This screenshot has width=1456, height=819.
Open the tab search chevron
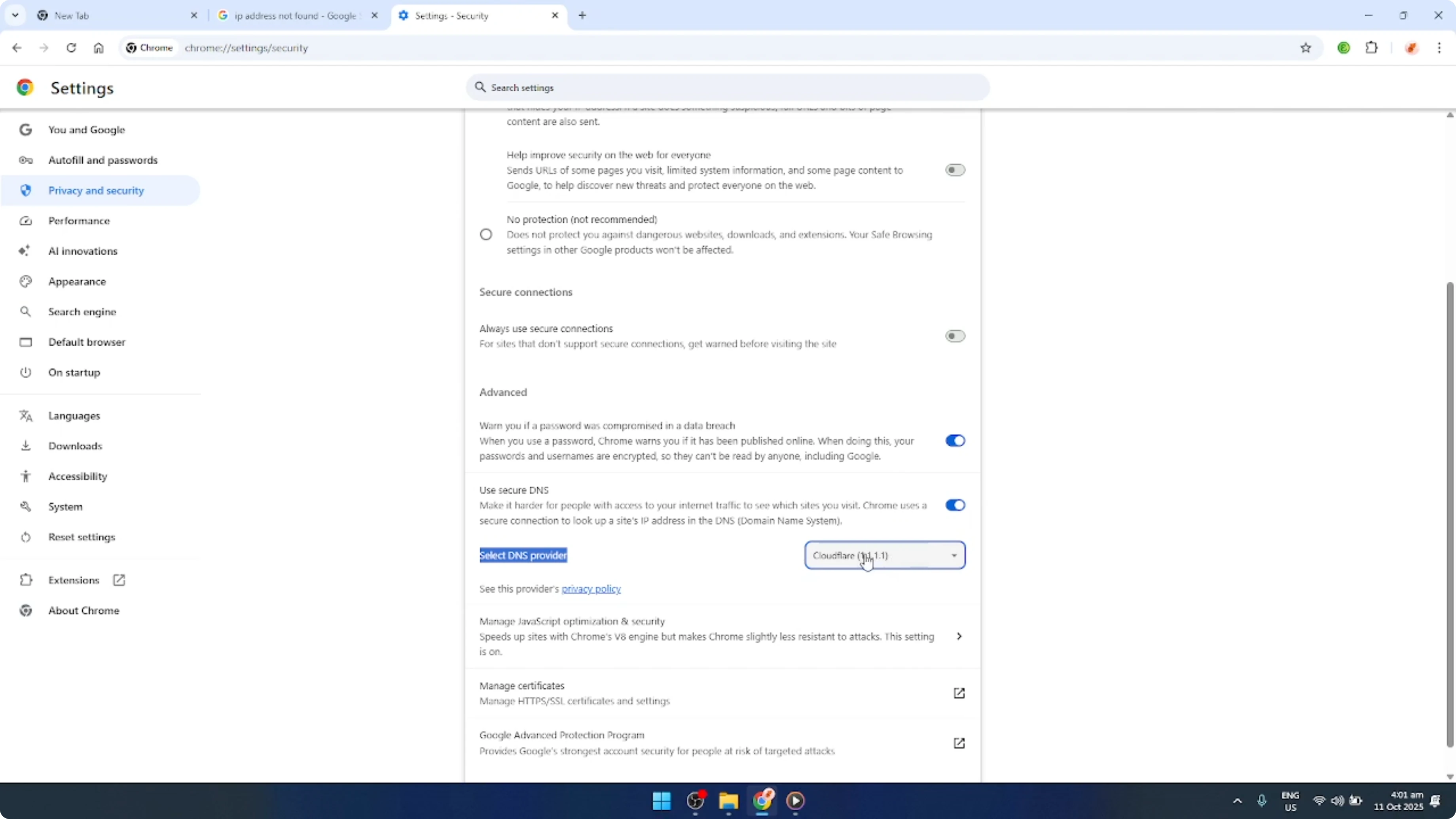coord(15,15)
